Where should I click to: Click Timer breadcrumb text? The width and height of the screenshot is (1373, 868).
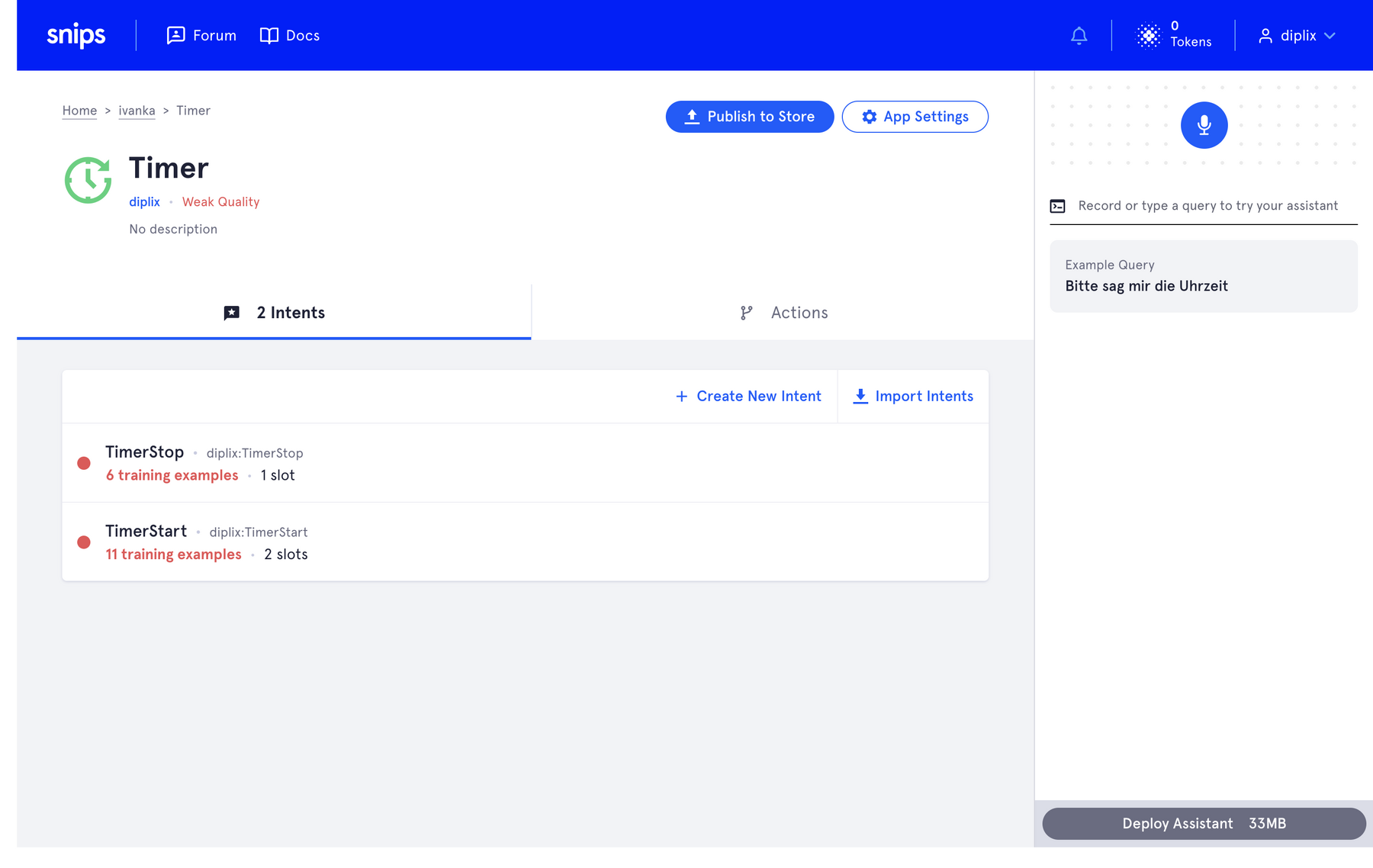193,111
